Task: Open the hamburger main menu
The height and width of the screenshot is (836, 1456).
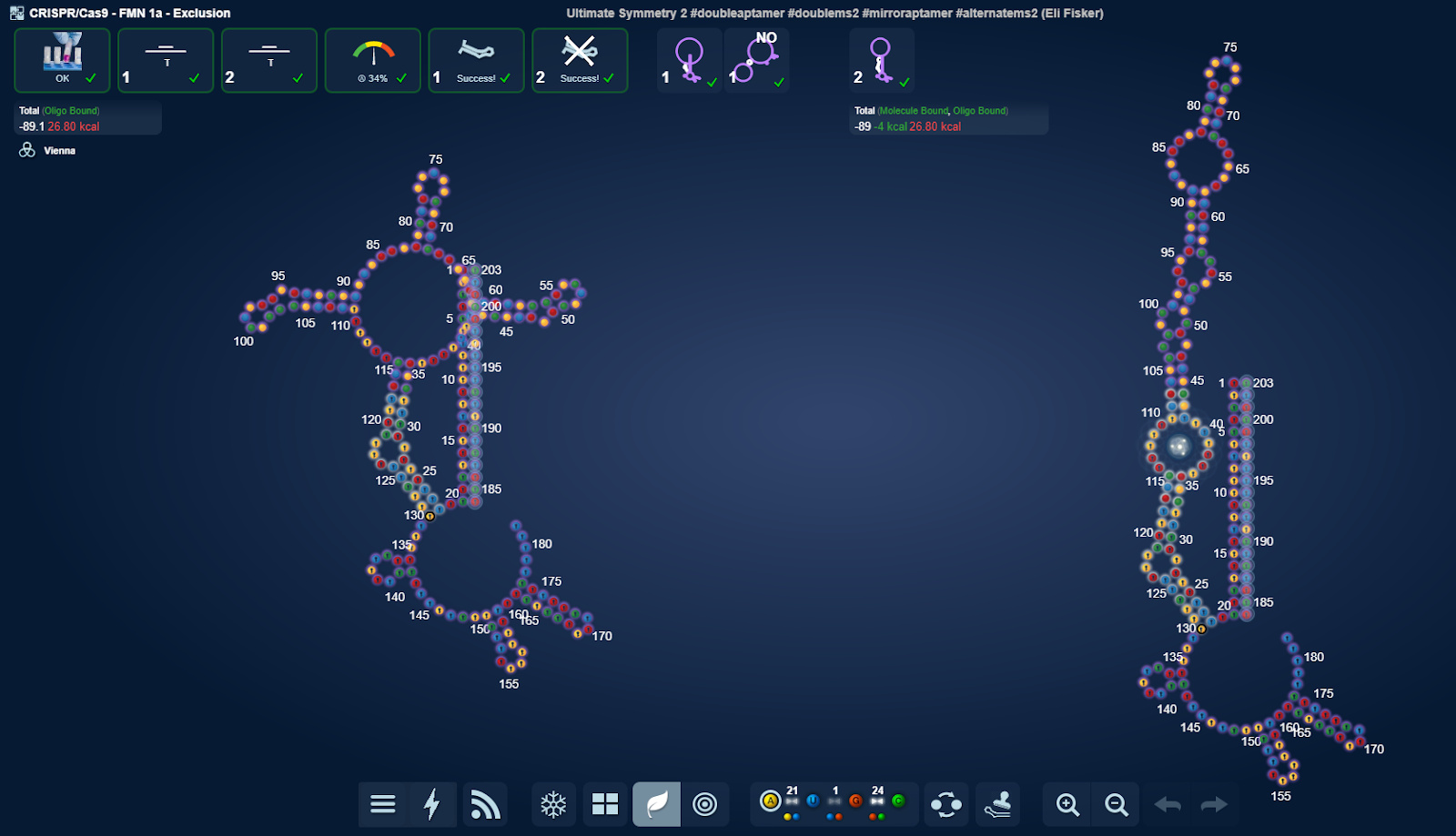Action: click(x=383, y=804)
